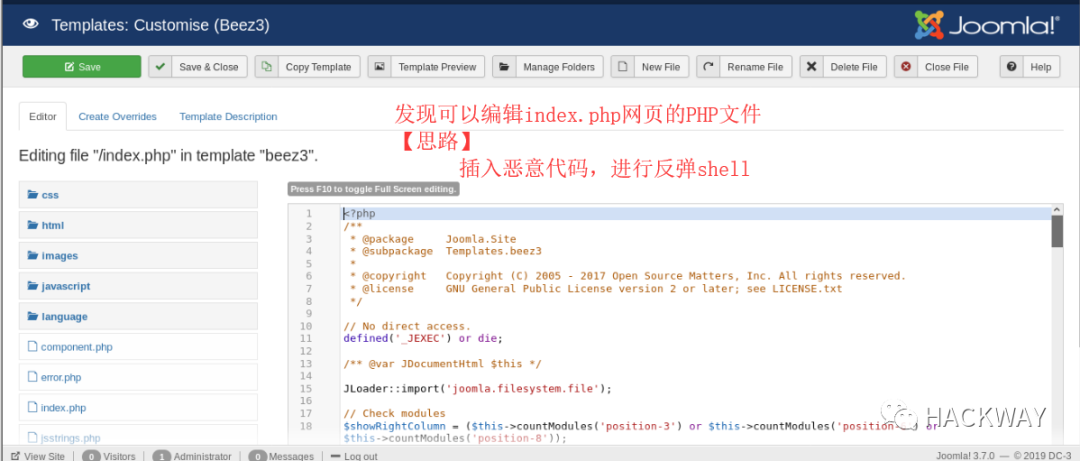
Task: Open Template Preview
Action: tap(437, 67)
